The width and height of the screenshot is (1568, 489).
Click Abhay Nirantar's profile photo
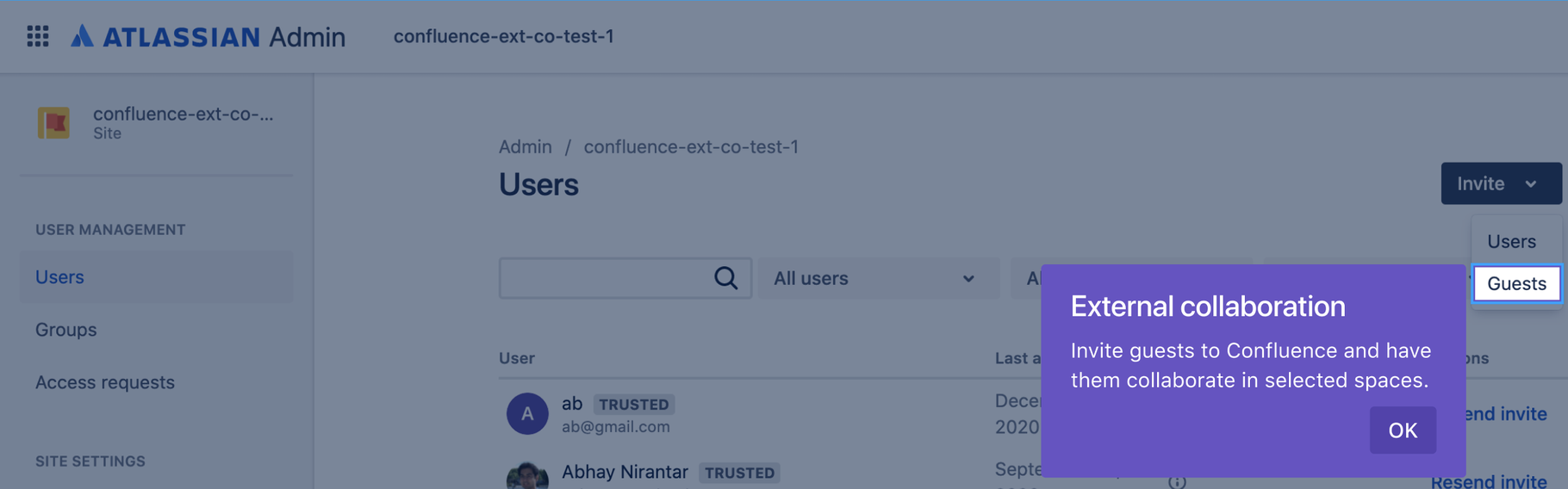click(527, 476)
